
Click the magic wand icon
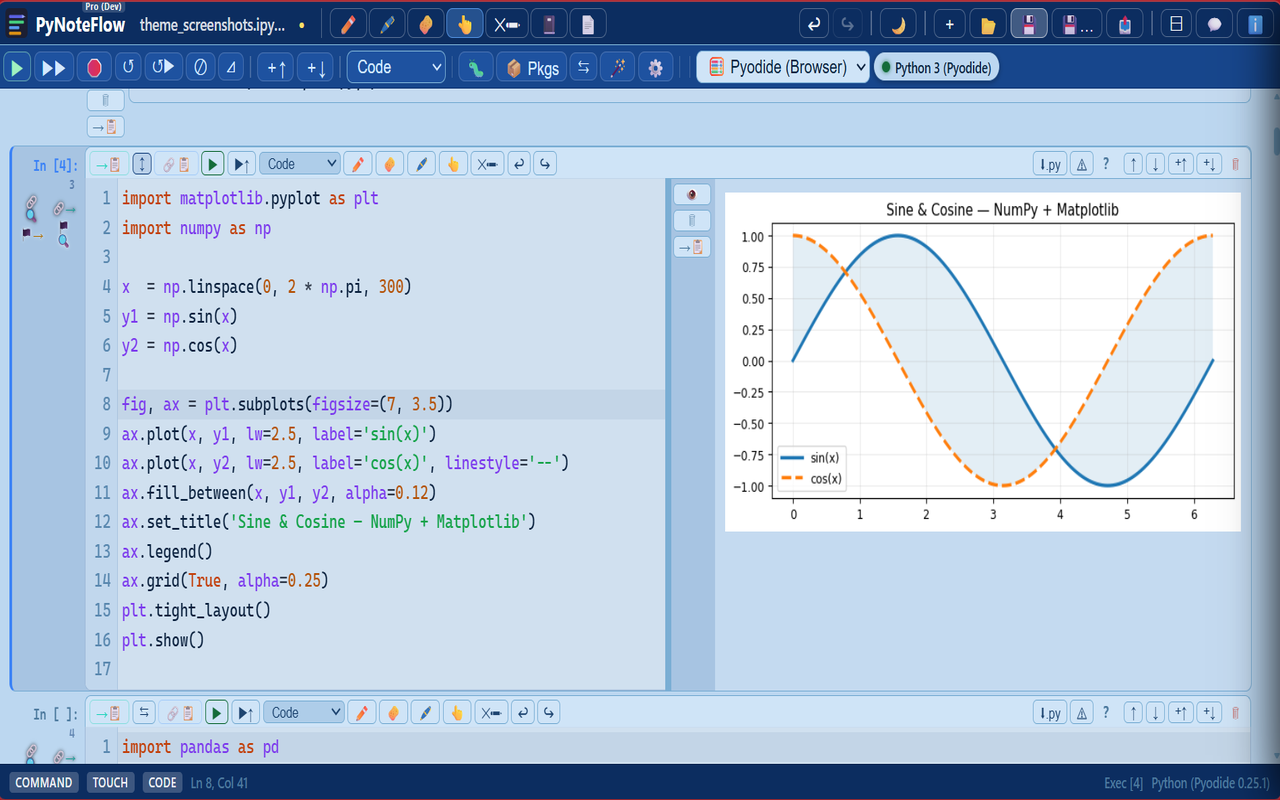tap(619, 67)
